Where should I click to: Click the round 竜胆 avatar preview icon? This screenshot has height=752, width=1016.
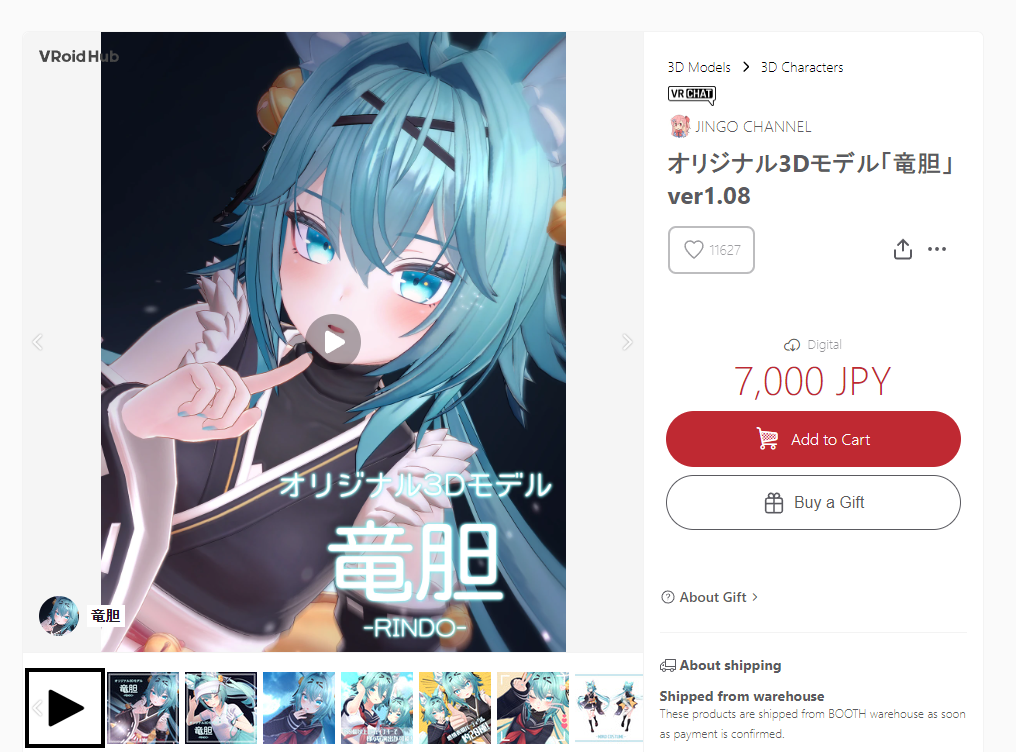[59, 615]
